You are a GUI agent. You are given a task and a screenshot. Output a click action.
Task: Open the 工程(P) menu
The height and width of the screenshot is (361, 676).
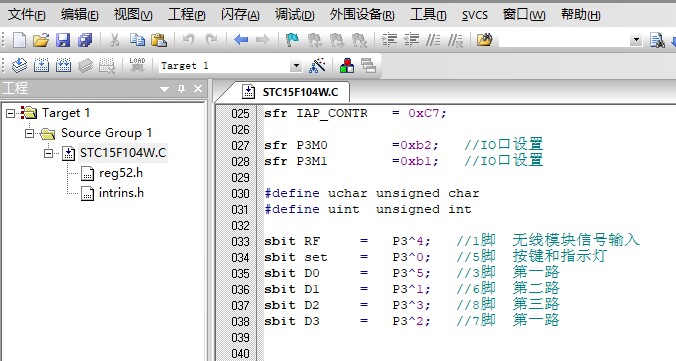point(187,15)
